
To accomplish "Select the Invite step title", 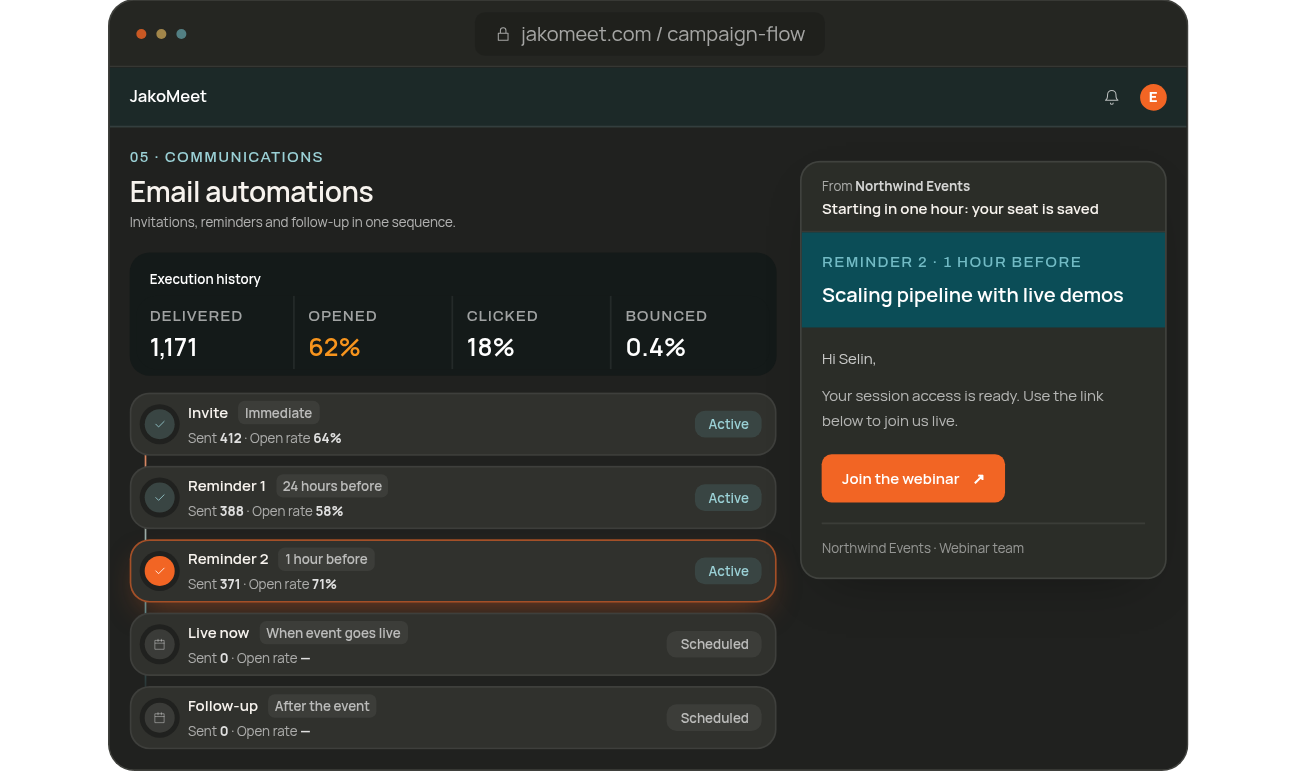I will [208, 413].
